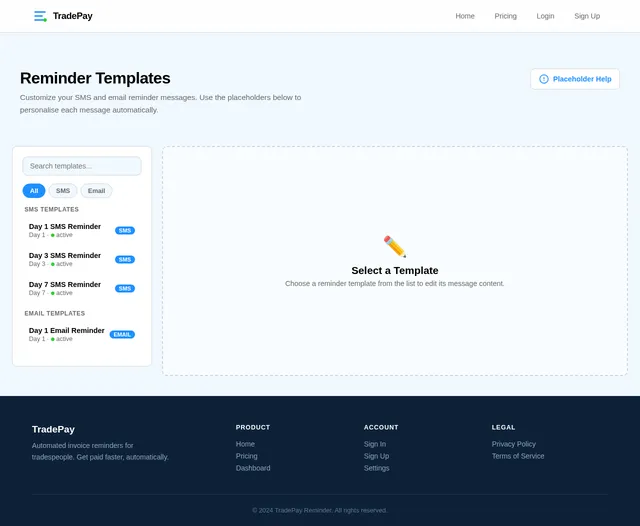Viewport: 640px width, 526px height.
Task: Go to Login in the top navigation
Action: (545, 16)
